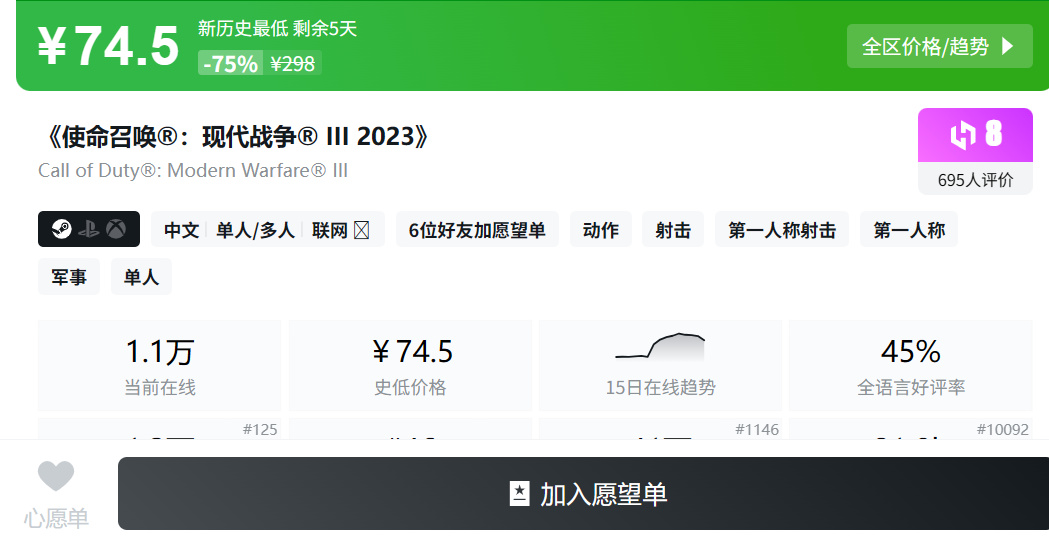1049x548 pixels.
Task: Click the star icon in 加入愿望单
Action: click(x=519, y=494)
